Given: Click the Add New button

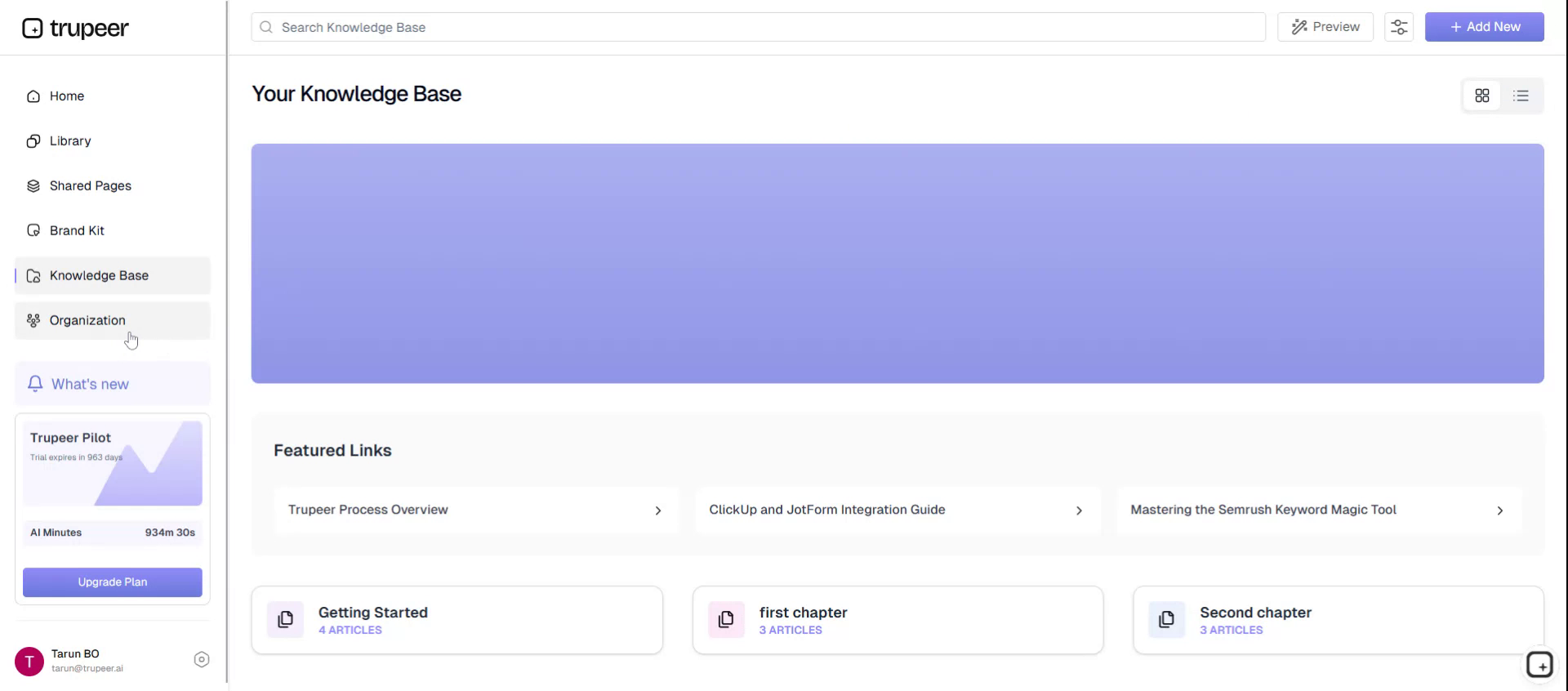Looking at the screenshot, I should (x=1485, y=27).
